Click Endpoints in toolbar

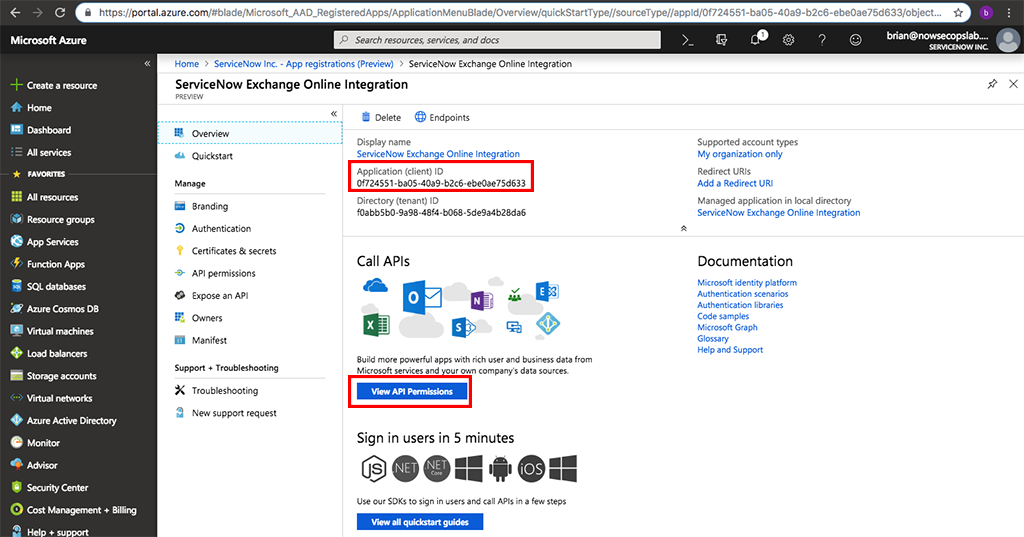442,118
